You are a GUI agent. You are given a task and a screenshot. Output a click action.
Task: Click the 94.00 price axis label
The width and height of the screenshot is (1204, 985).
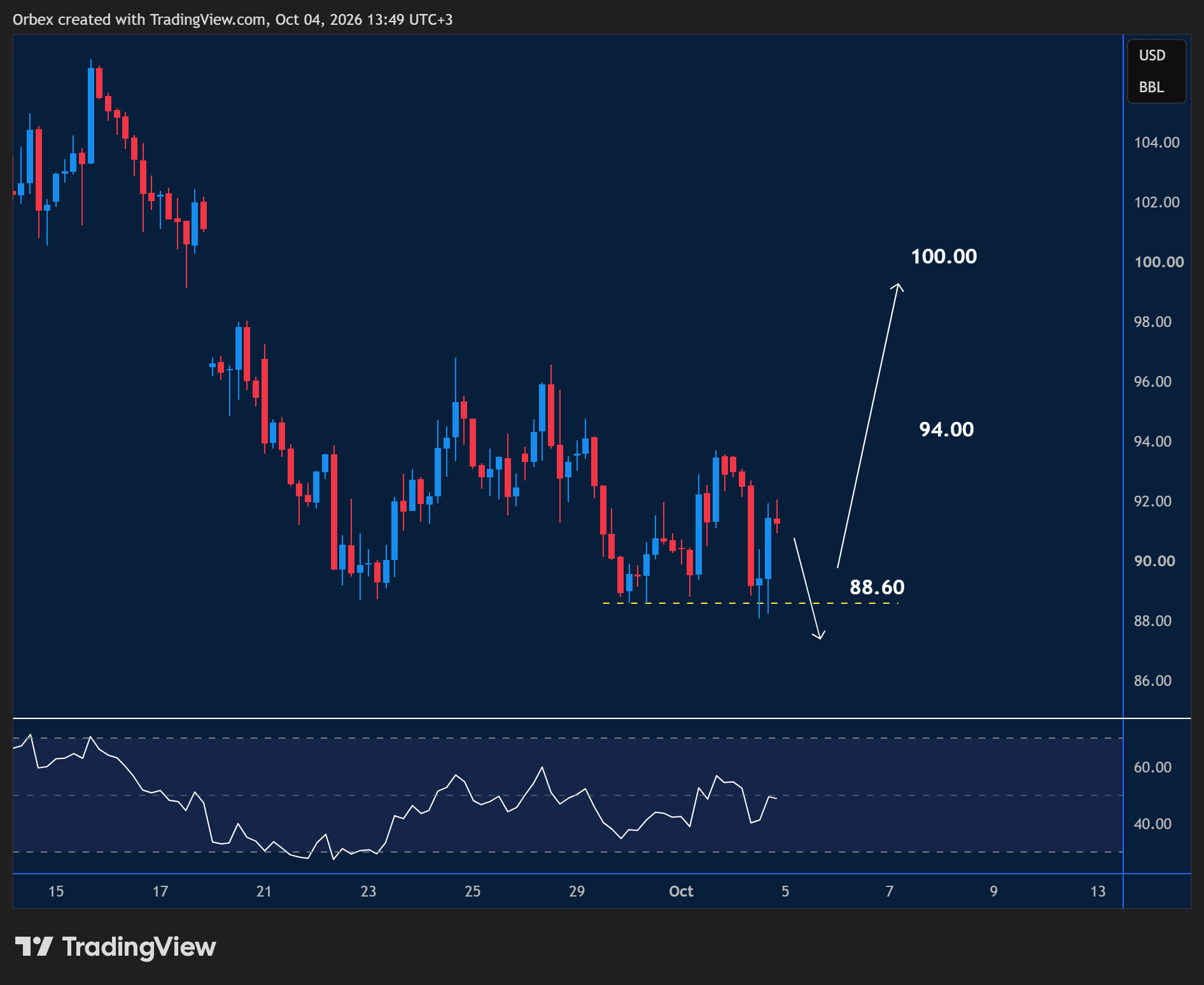click(x=1152, y=442)
